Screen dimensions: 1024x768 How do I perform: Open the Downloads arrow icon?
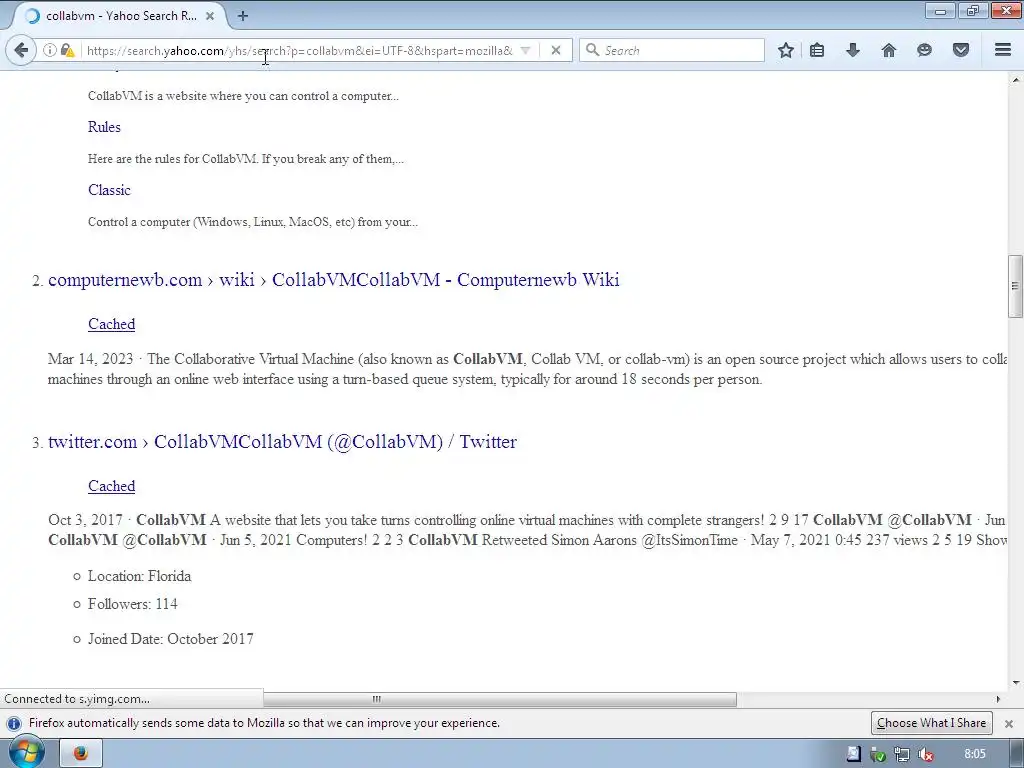(x=853, y=50)
